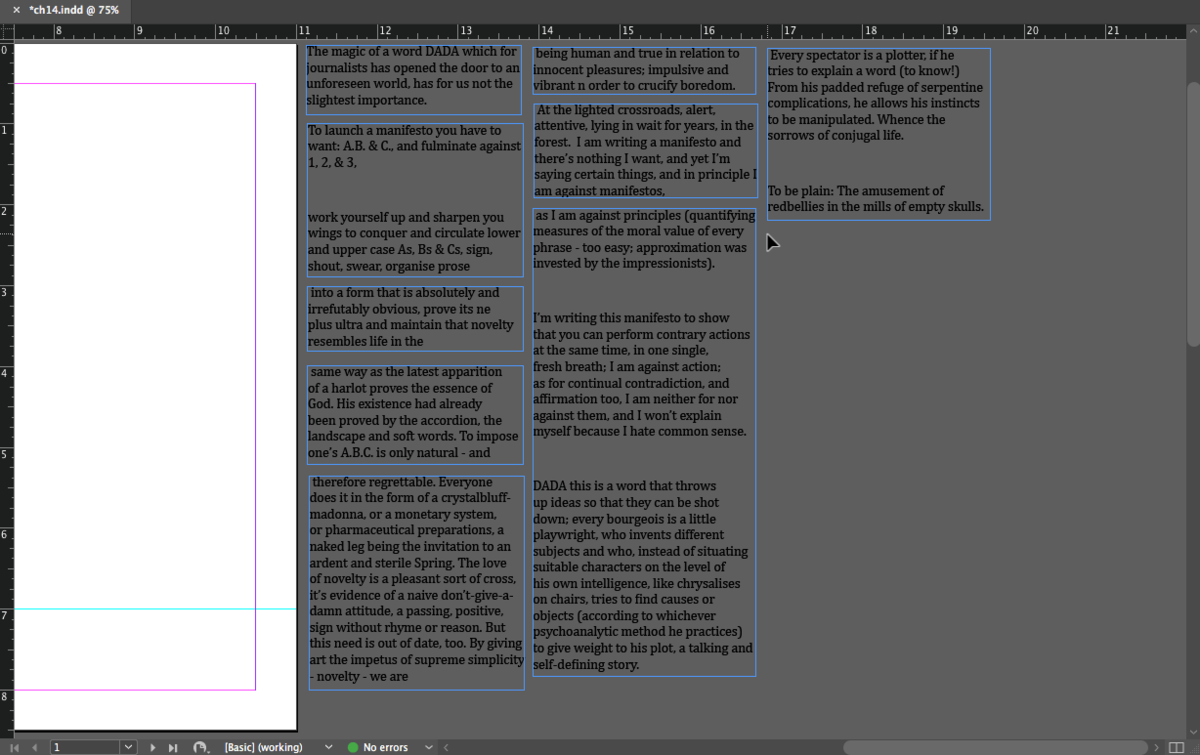Open the document view options icon
Image resolution: width=1200 pixels, height=755 pixels.
201,747
